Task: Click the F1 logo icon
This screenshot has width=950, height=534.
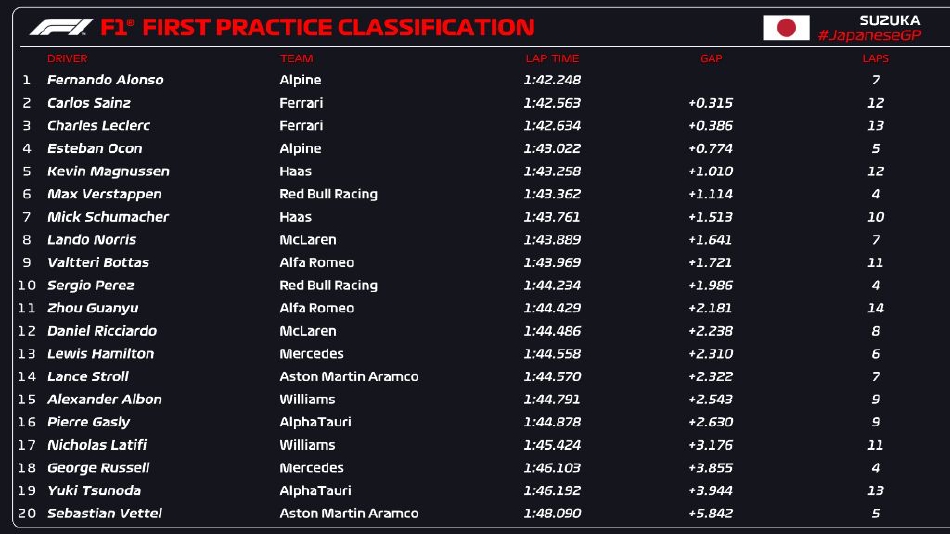Action: [x=60, y=27]
